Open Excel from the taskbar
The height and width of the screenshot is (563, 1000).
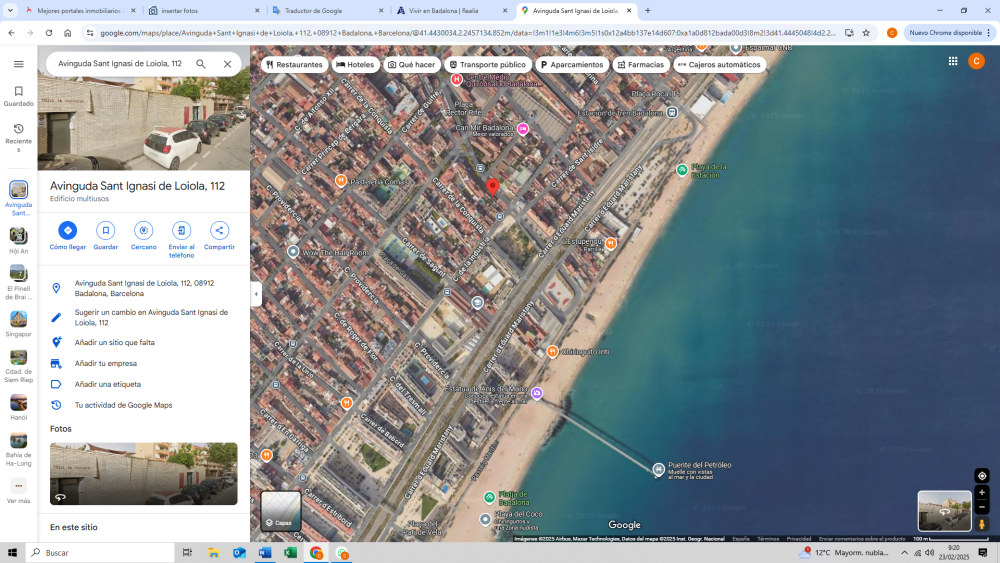(290, 553)
